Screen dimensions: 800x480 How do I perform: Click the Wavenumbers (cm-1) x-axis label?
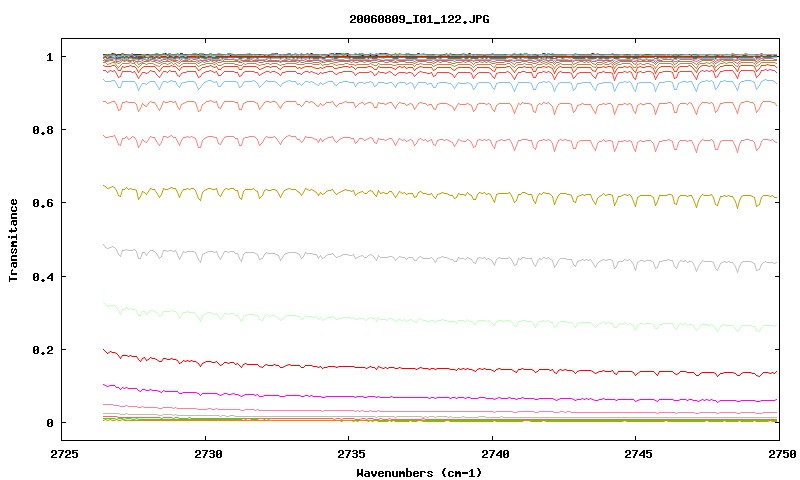click(419, 473)
